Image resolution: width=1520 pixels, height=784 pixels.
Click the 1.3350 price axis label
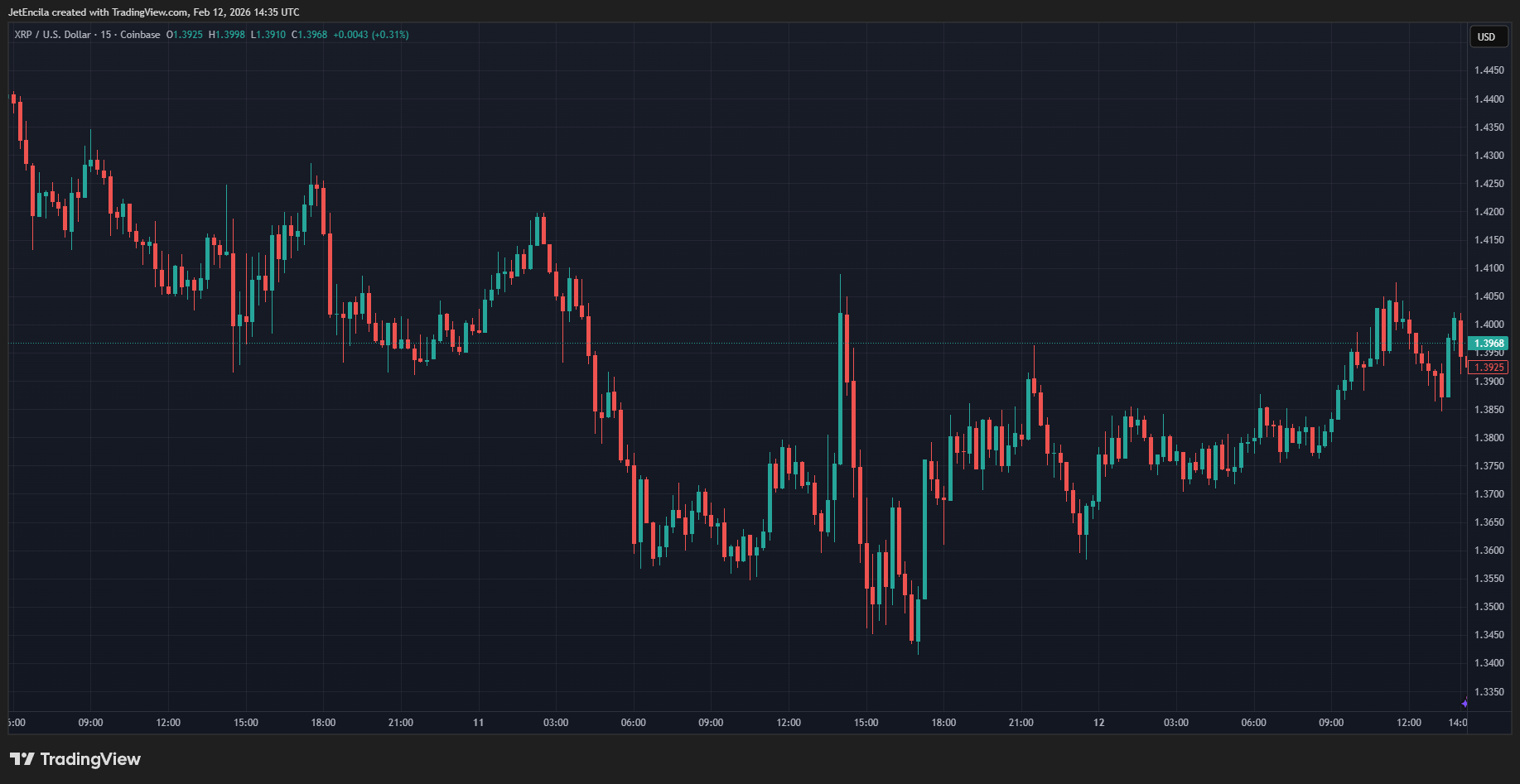click(x=1489, y=692)
